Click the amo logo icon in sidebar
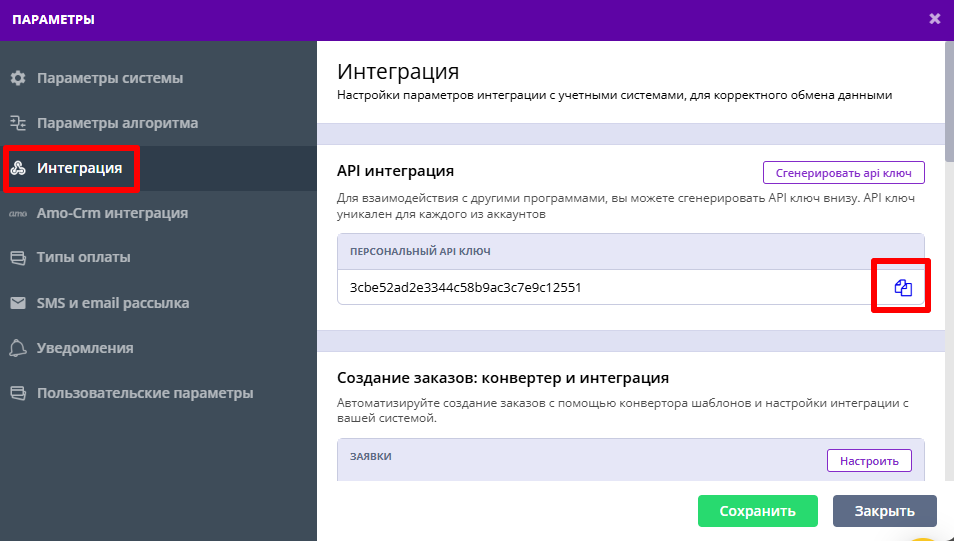This screenshot has height=541, width=954. [x=17, y=213]
